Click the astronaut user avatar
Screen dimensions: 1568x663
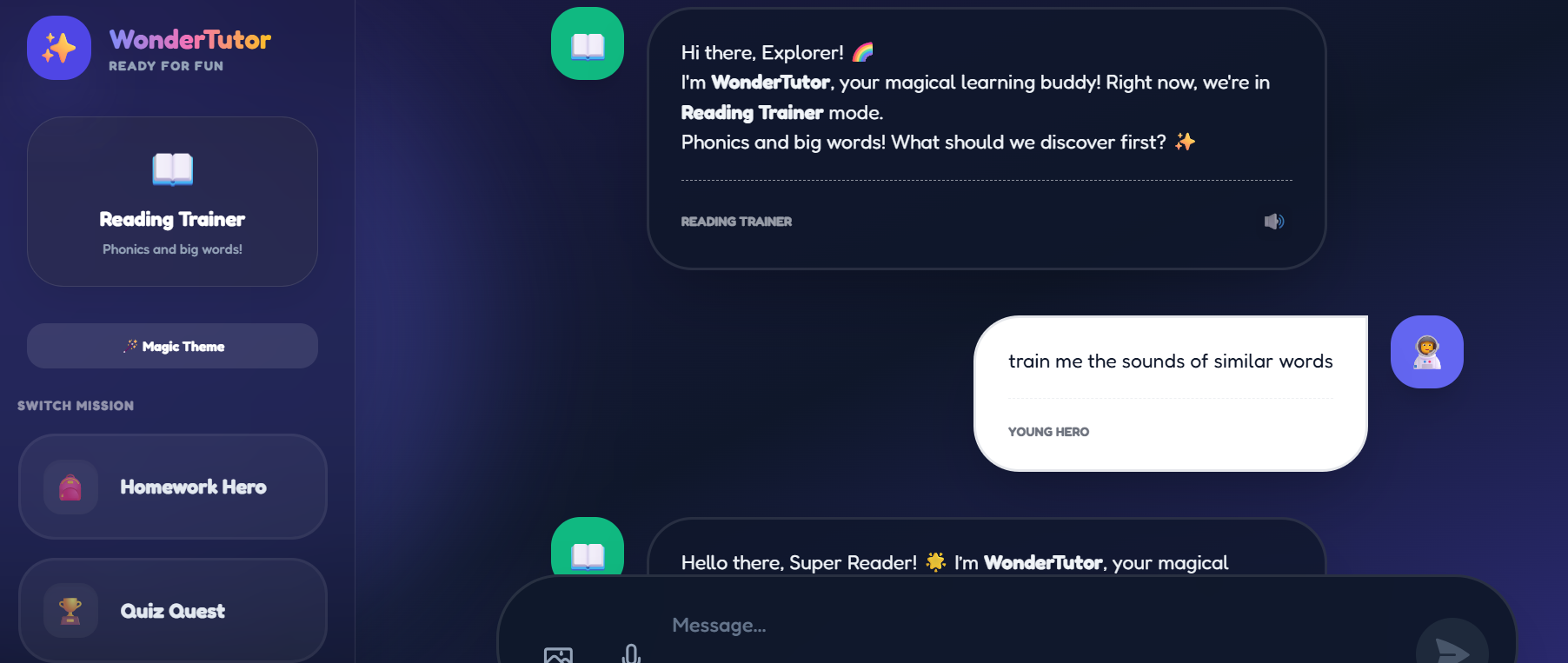point(1426,352)
